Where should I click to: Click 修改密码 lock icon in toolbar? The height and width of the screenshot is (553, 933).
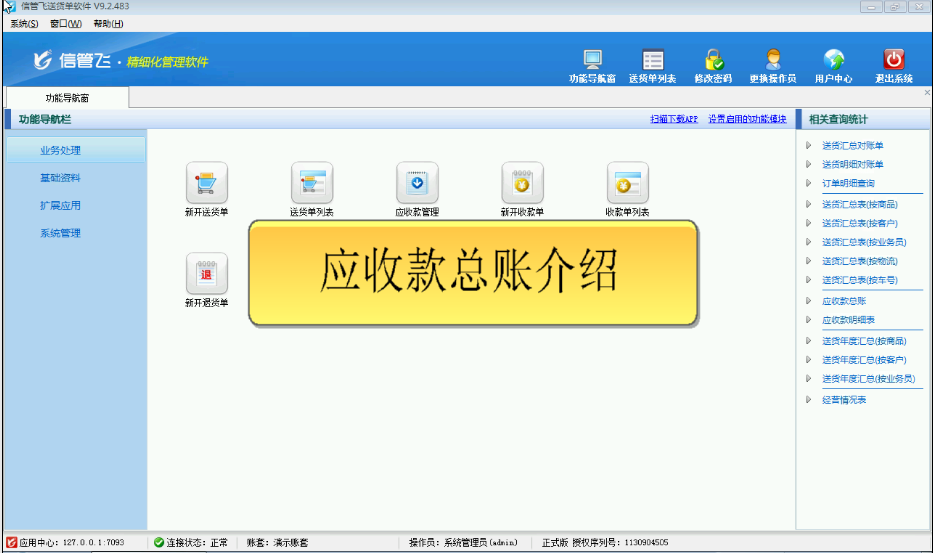click(713, 61)
